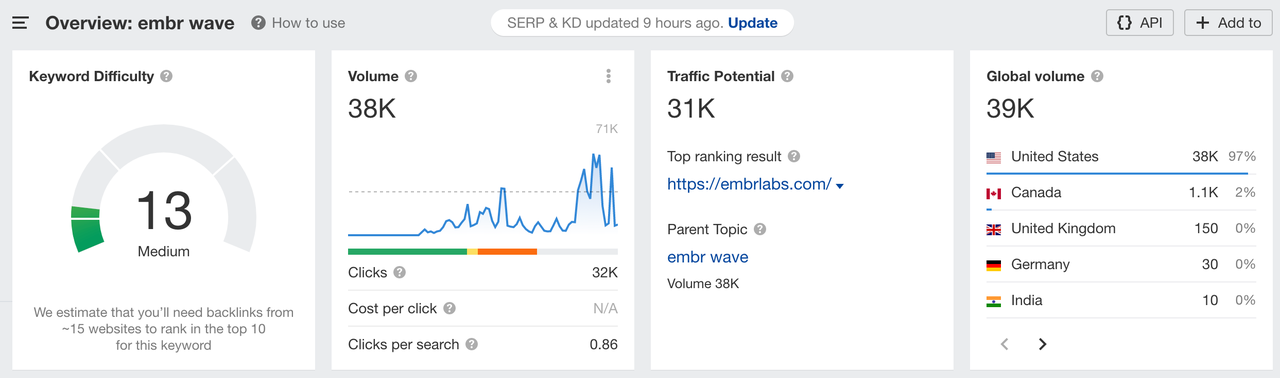Viewport: 1280px width, 378px height.
Task: Show the Clicks per search help icon
Action: tap(472, 345)
